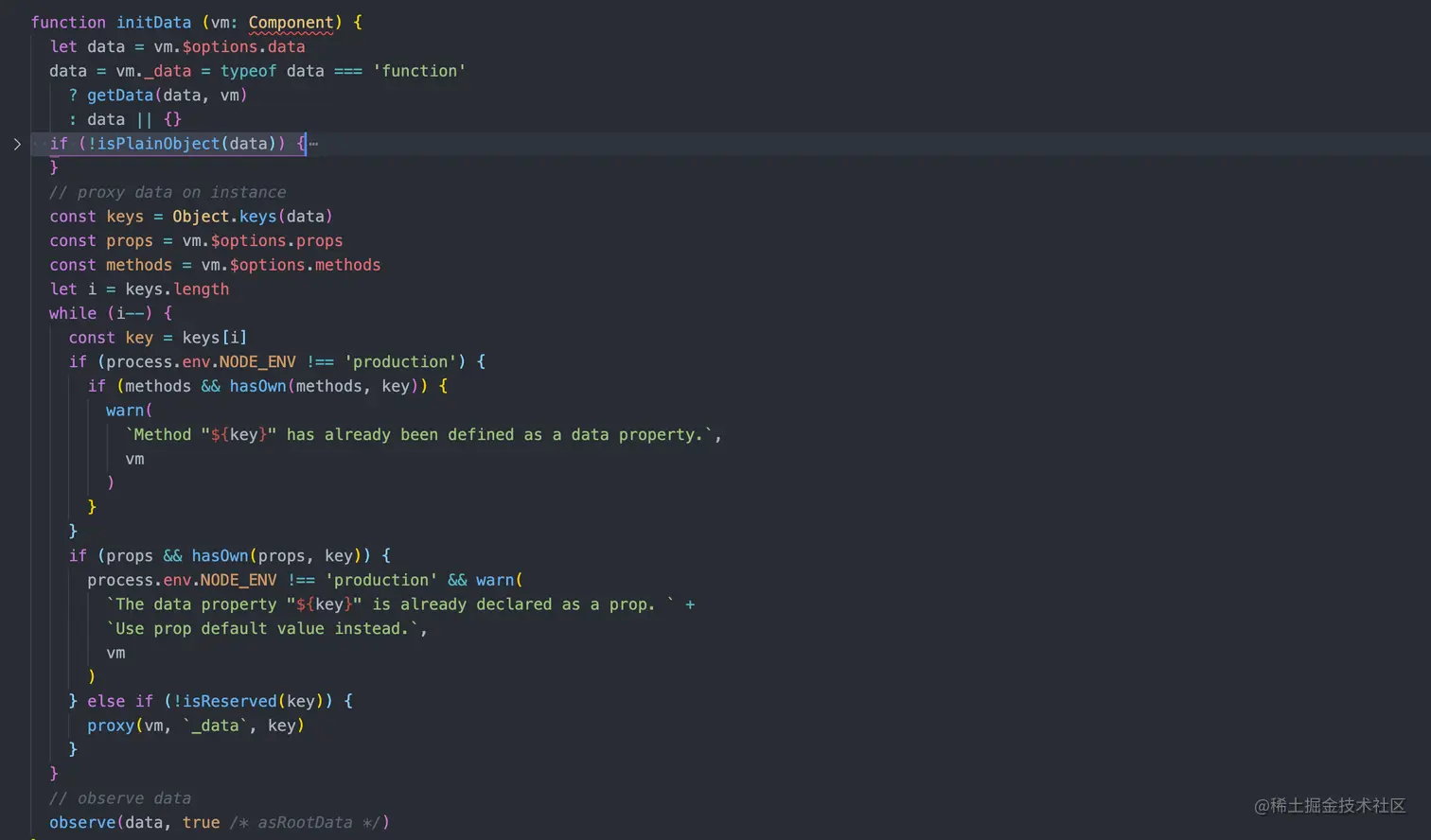This screenshot has width=1431, height=840.
Task: Click the fold chevron in the editor gutter
Action: click(17, 144)
